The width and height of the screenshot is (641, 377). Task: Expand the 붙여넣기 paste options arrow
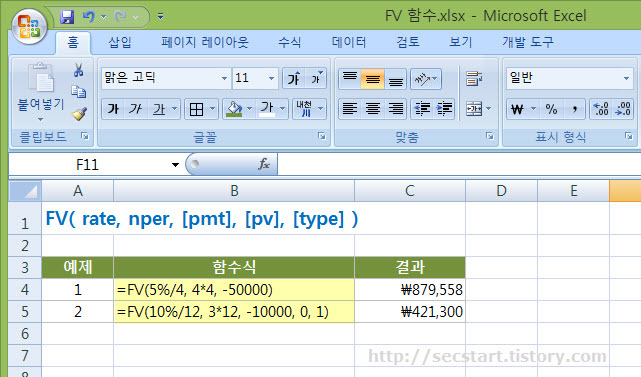pyautogui.click(x=40, y=119)
